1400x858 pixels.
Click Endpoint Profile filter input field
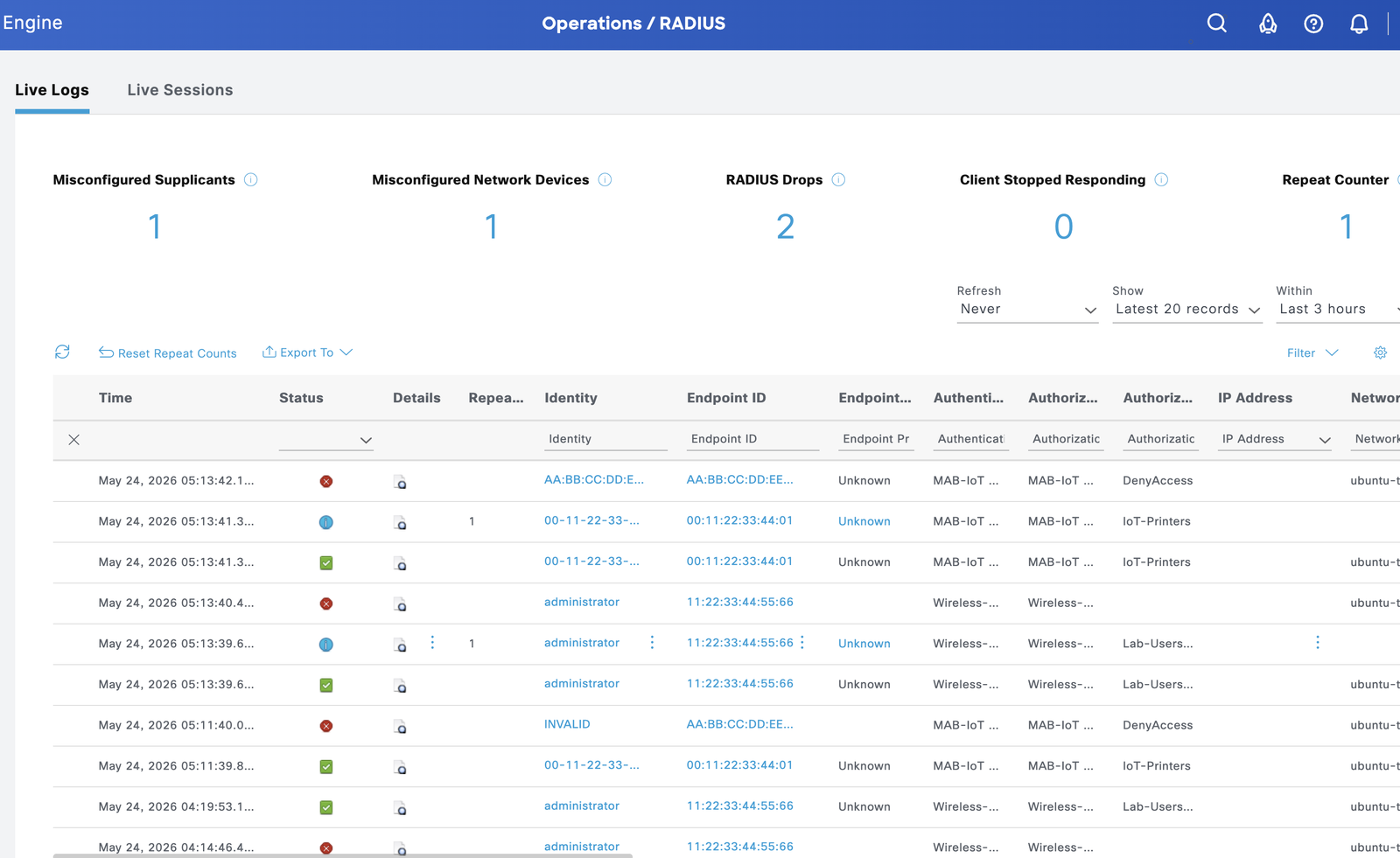(876, 439)
